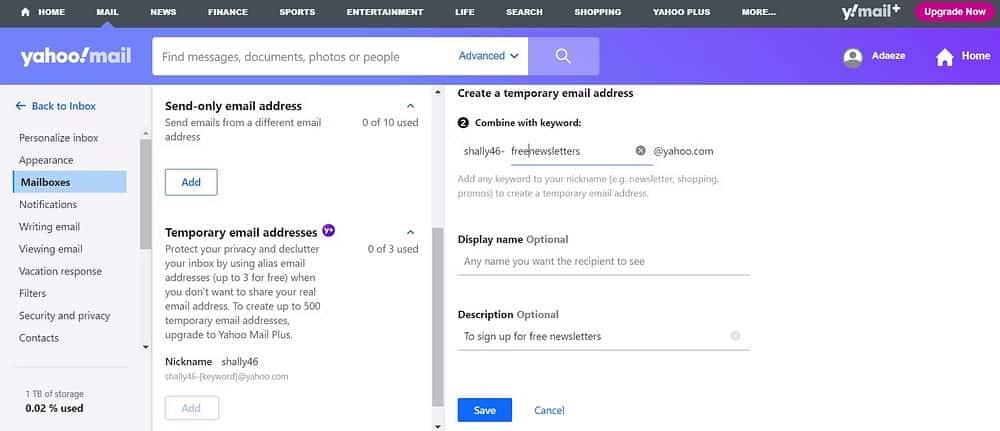Click the back arrow next to Back to Inbox
The image size is (1000, 431).
(21, 106)
